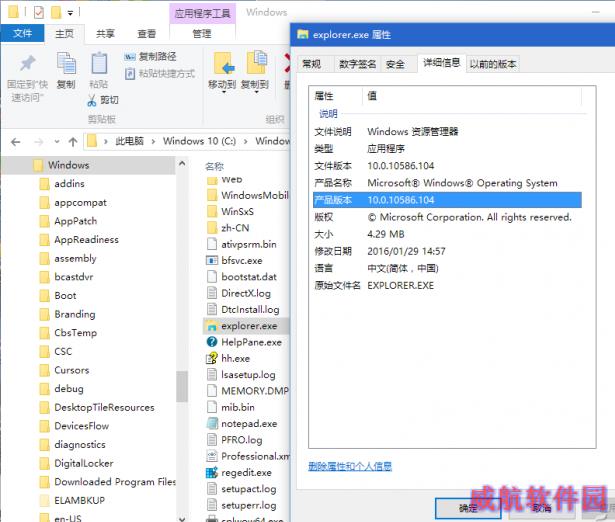615x522 pixels.
Task: Select the product version (产品版本) row
Action: pos(447,200)
